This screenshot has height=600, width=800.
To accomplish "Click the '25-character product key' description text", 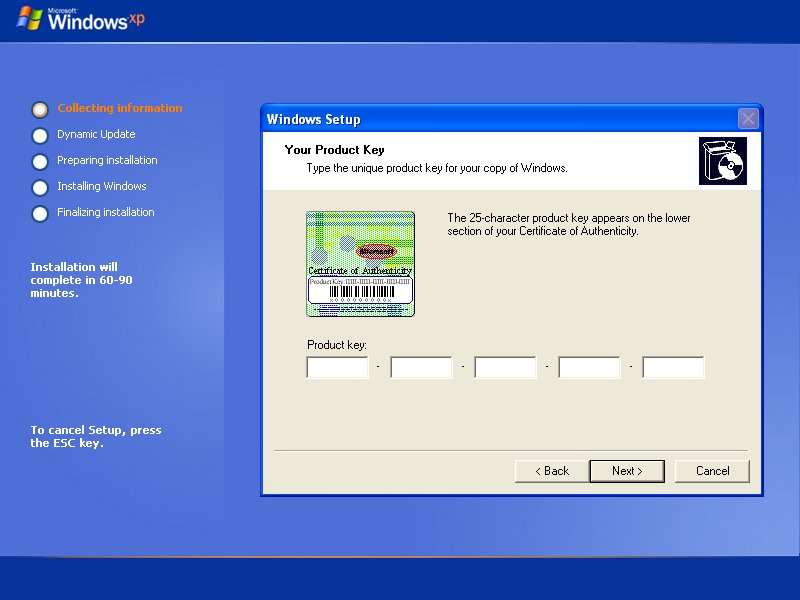I will click(x=569, y=224).
